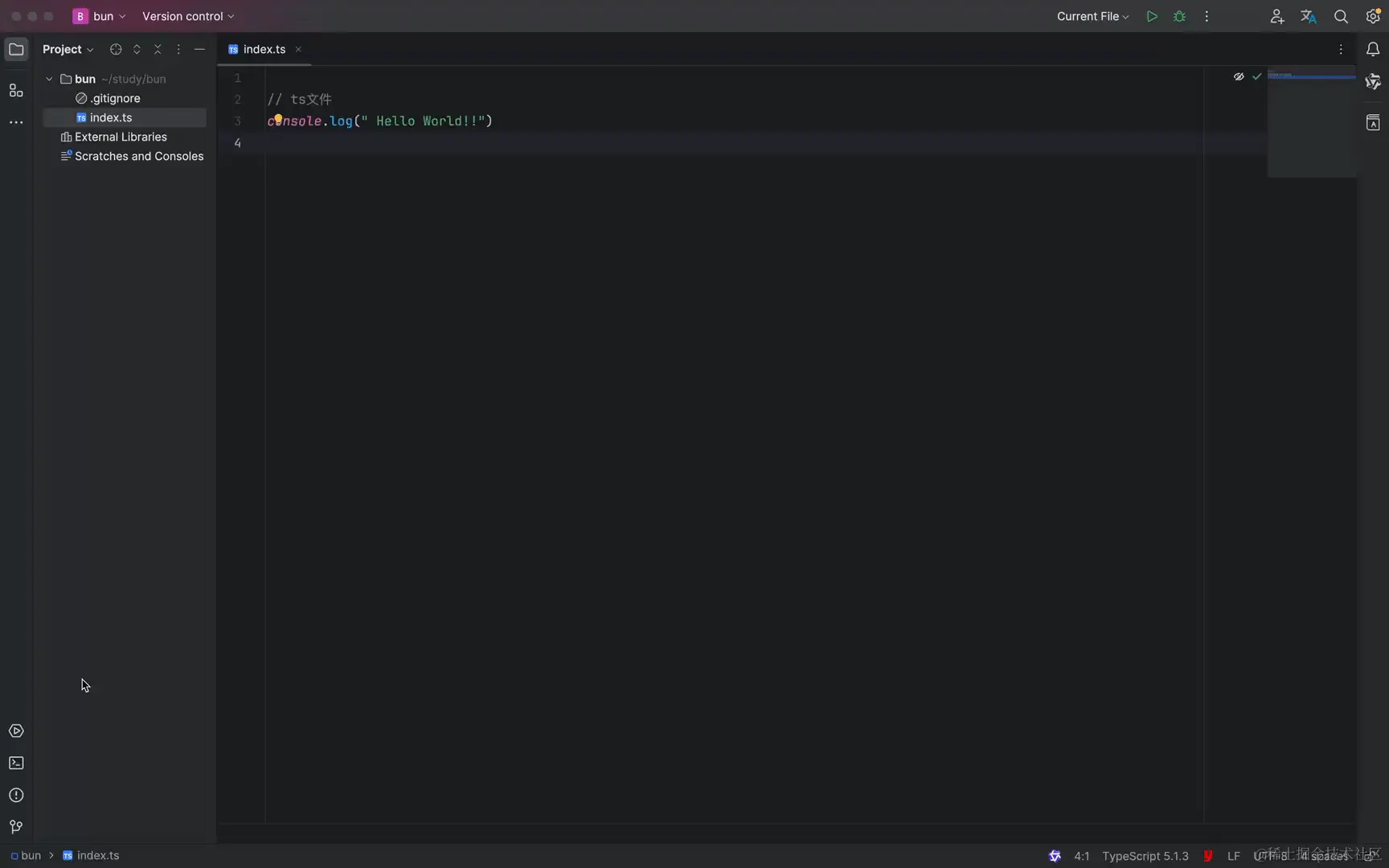The width and height of the screenshot is (1389, 868).
Task: Open more run actions menu
Action: pos(1207,16)
